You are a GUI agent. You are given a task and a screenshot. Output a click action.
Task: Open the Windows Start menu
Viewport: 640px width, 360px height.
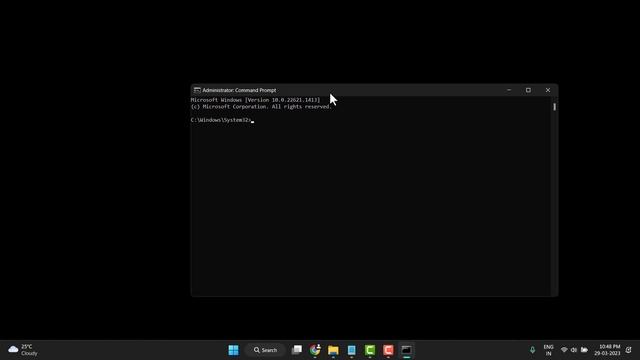(233, 350)
